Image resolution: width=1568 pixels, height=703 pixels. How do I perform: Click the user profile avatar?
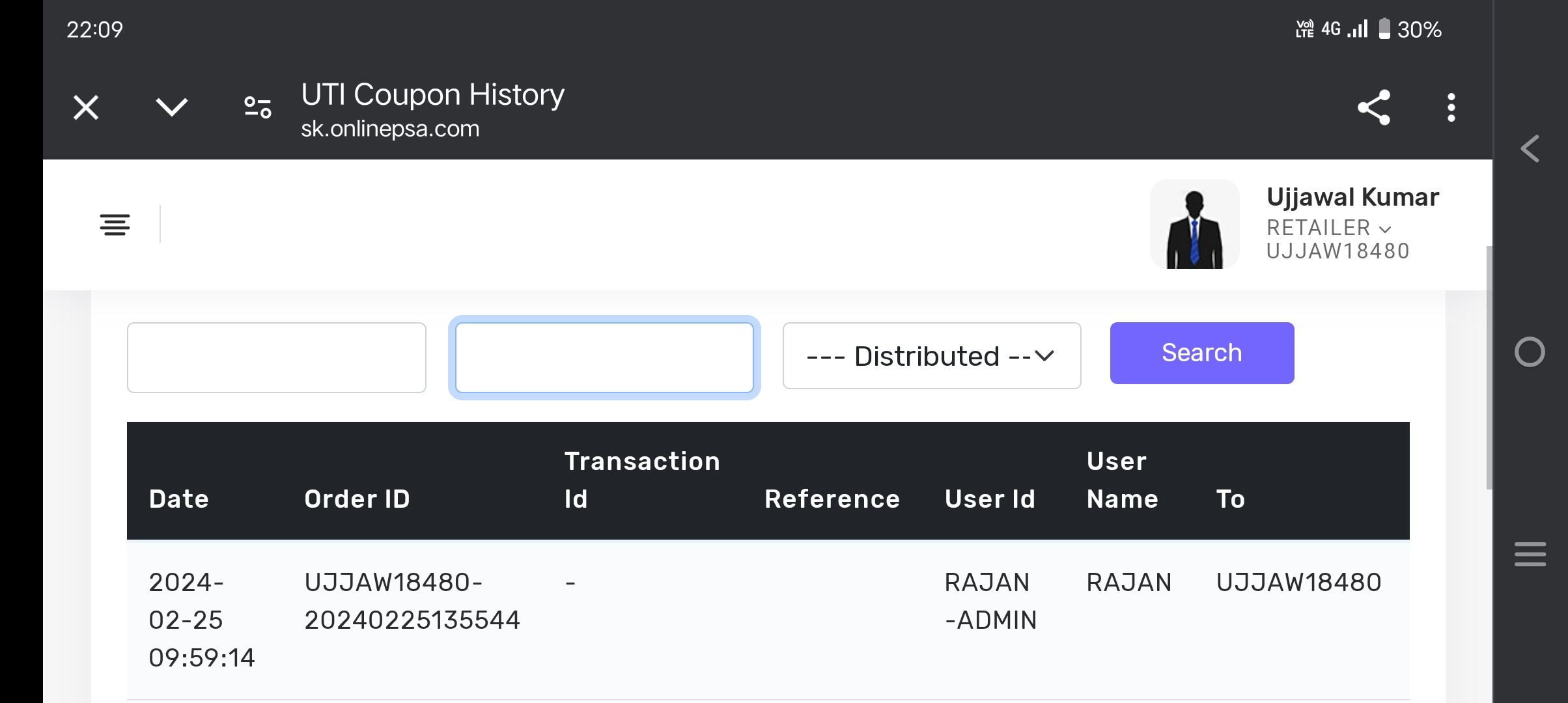(1194, 224)
